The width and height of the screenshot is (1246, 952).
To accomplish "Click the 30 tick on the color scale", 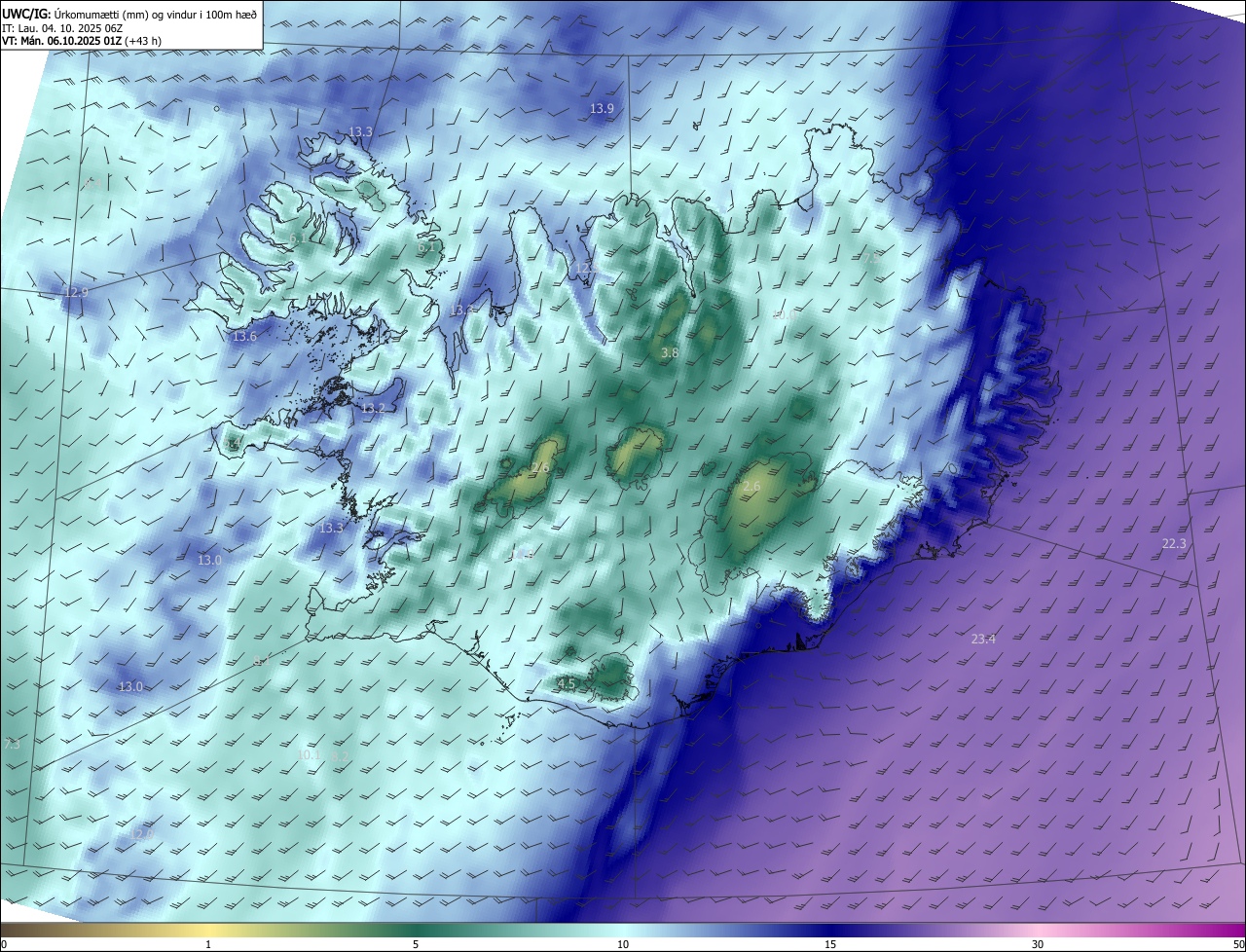I will point(1038,945).
